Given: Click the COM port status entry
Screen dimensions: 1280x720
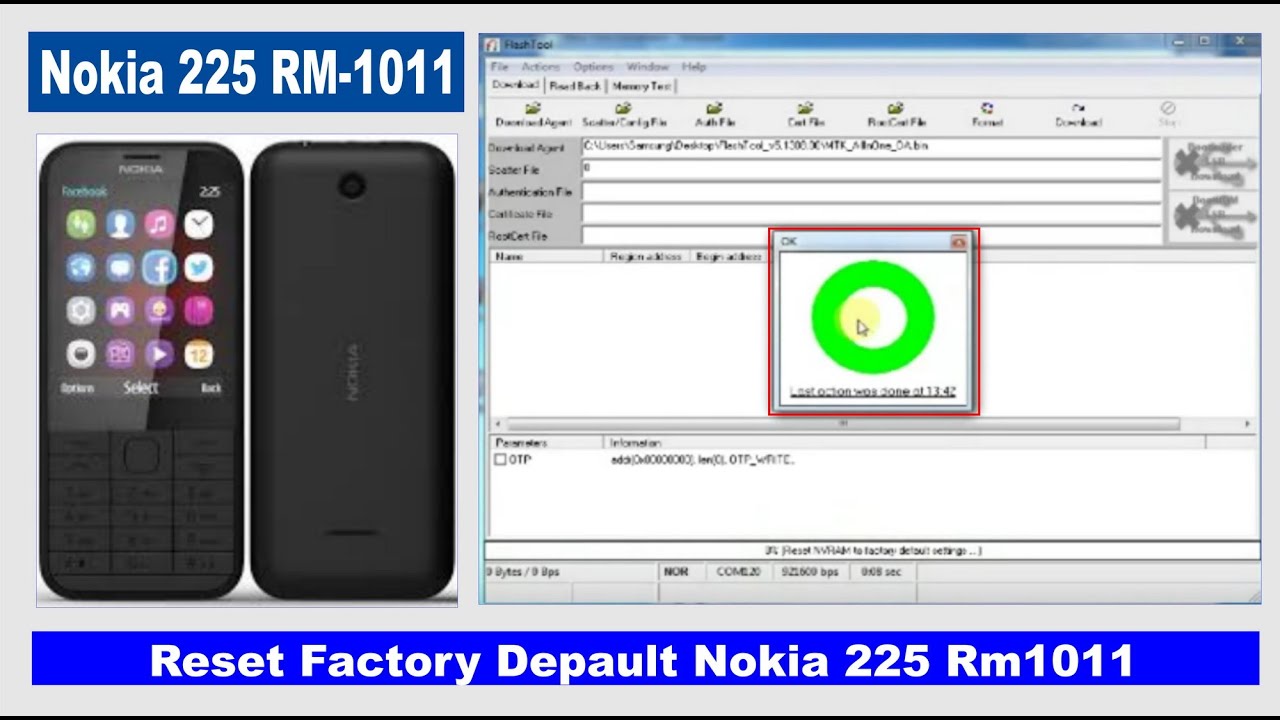Looking at the screenshot, I should pos(739,572).
